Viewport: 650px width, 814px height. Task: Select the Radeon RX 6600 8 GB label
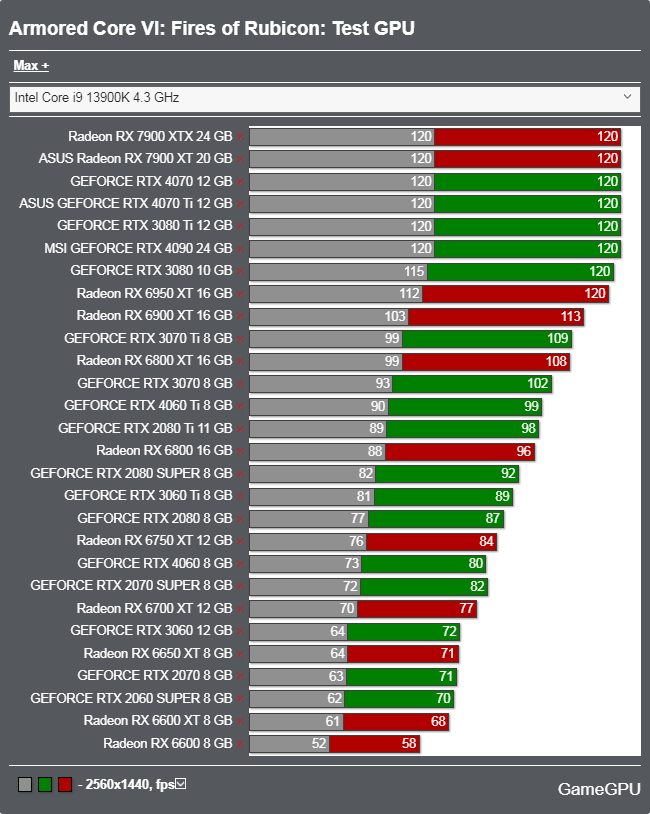click(x=168, y=743)
